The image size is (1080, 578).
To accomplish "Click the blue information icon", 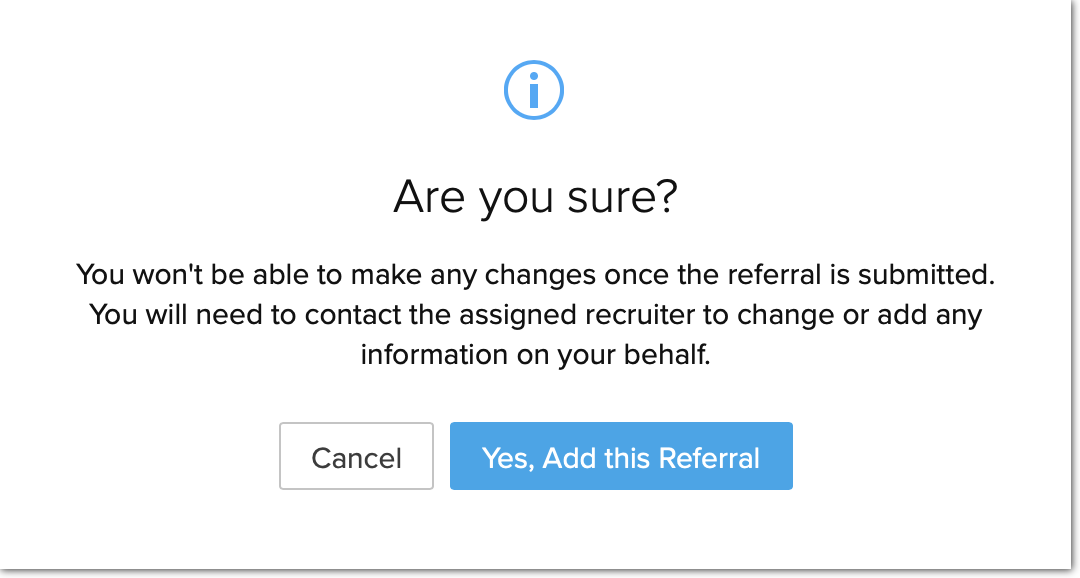I will click(534, 92).
